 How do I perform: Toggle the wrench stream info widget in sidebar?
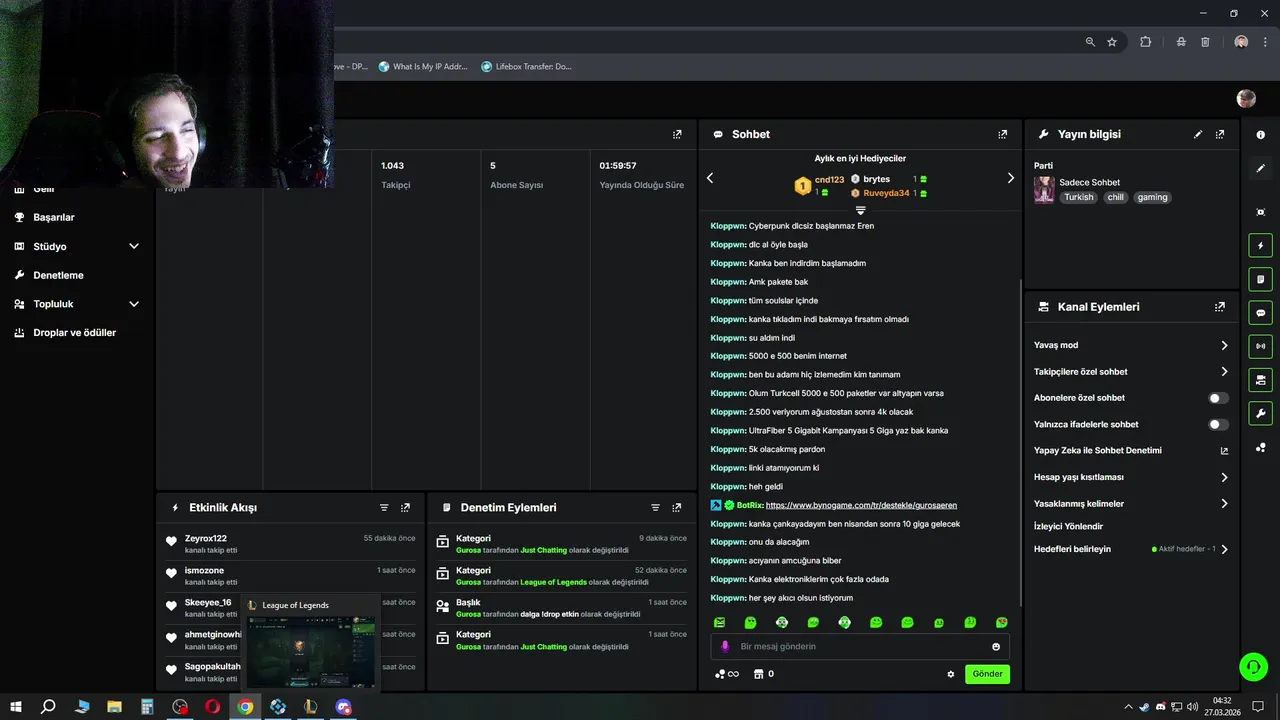(x=1261, y=413)
